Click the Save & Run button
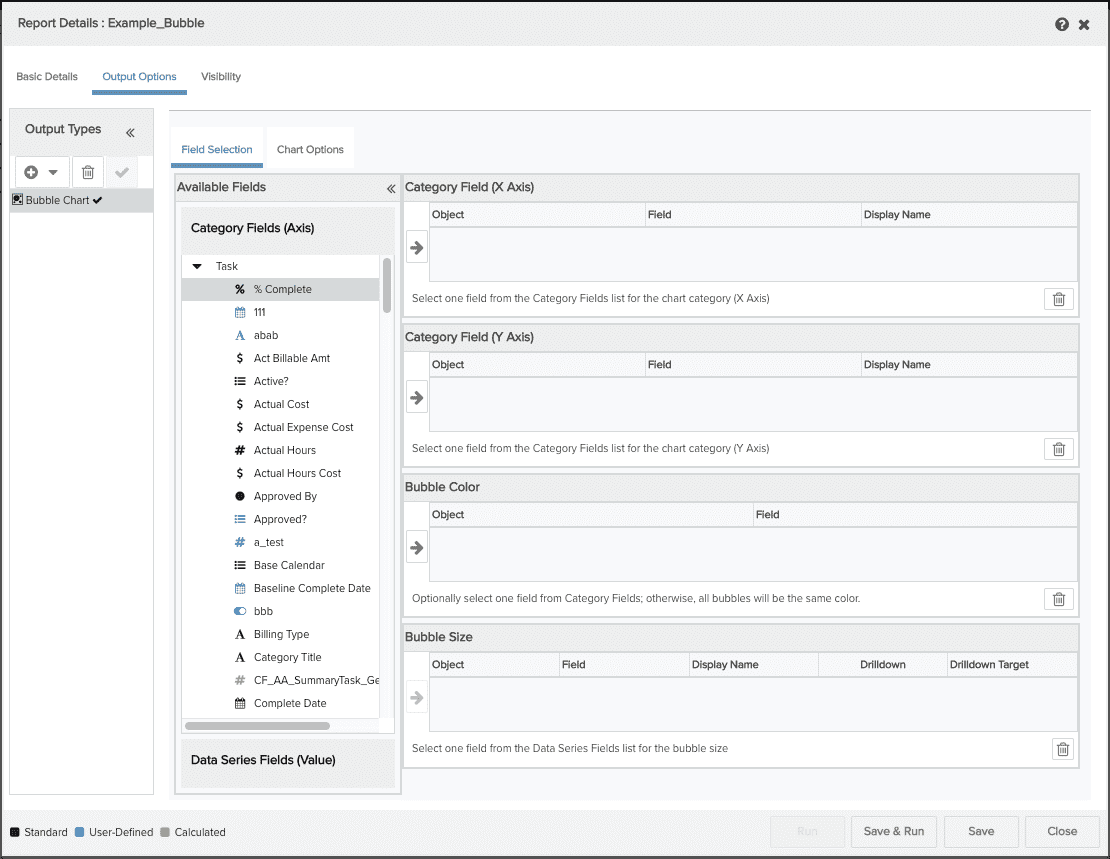1110x859 pixels. (893, 831)
